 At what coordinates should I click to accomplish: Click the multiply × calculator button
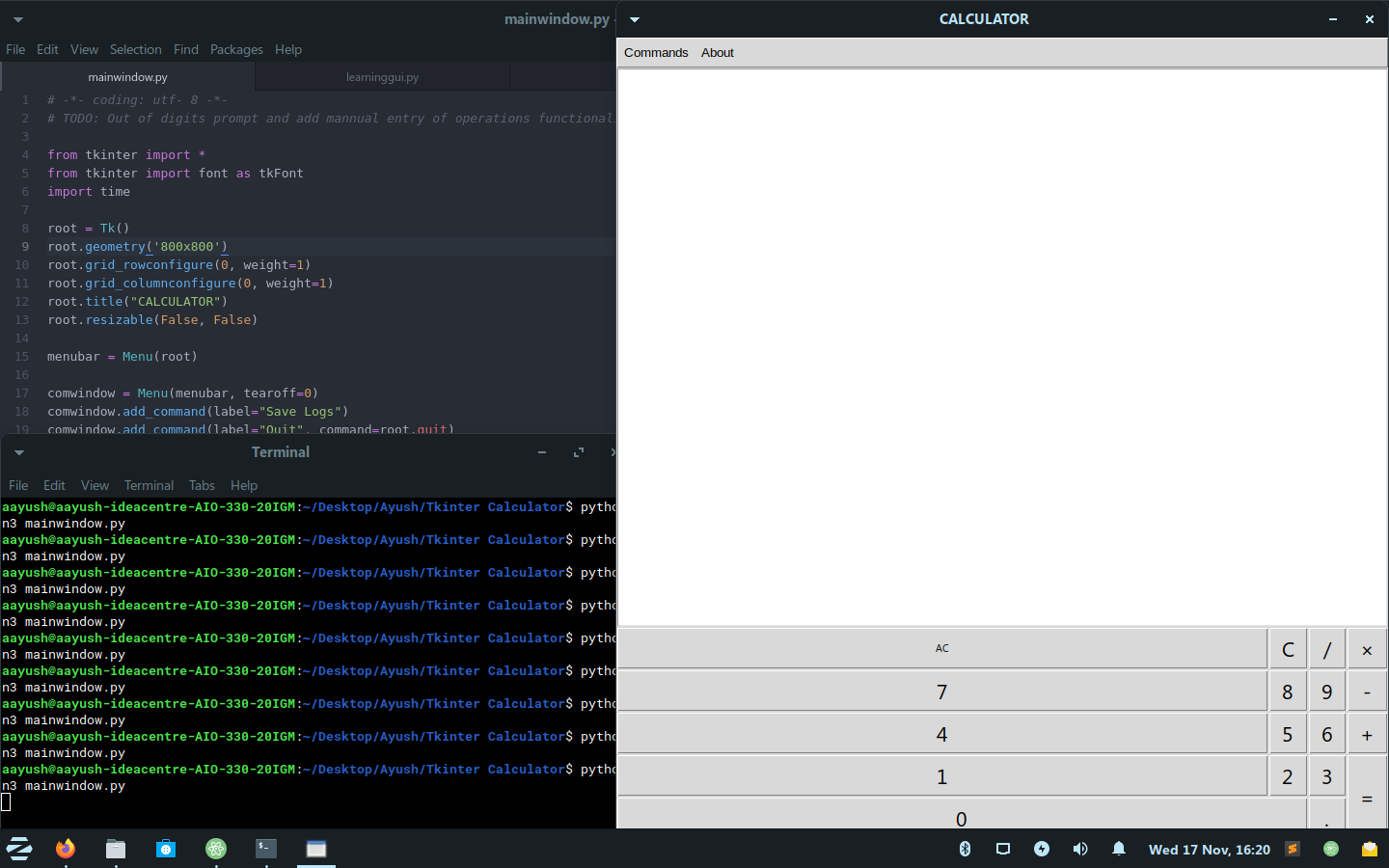coord(1367,649)
